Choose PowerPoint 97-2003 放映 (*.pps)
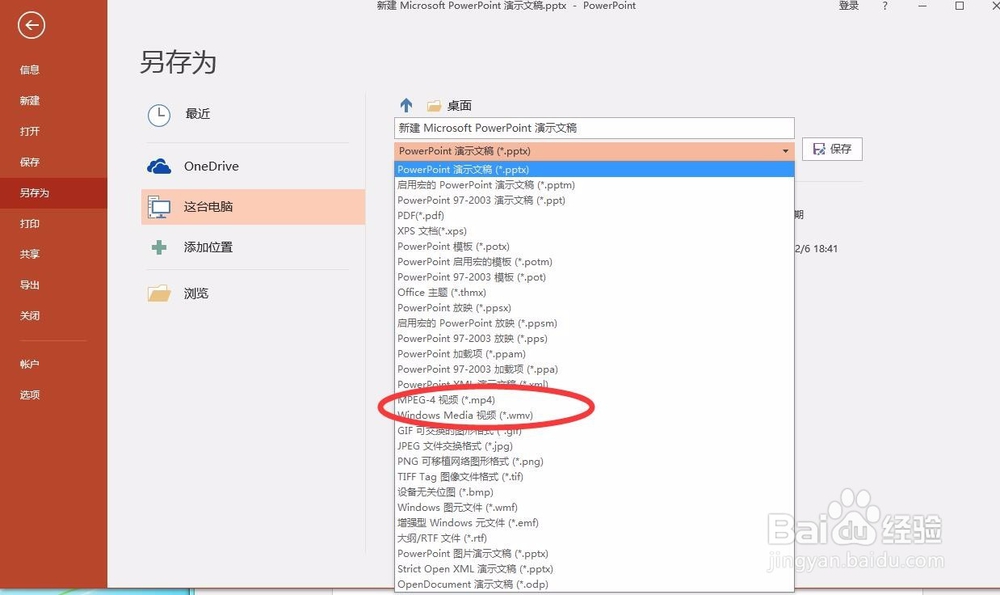 pos(594,339)
